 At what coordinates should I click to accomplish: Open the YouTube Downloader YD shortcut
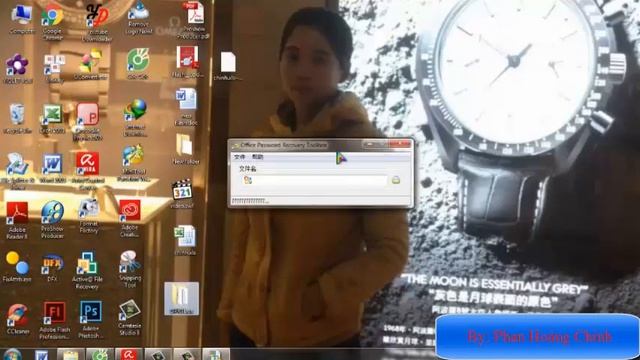[x=97, y=22]
